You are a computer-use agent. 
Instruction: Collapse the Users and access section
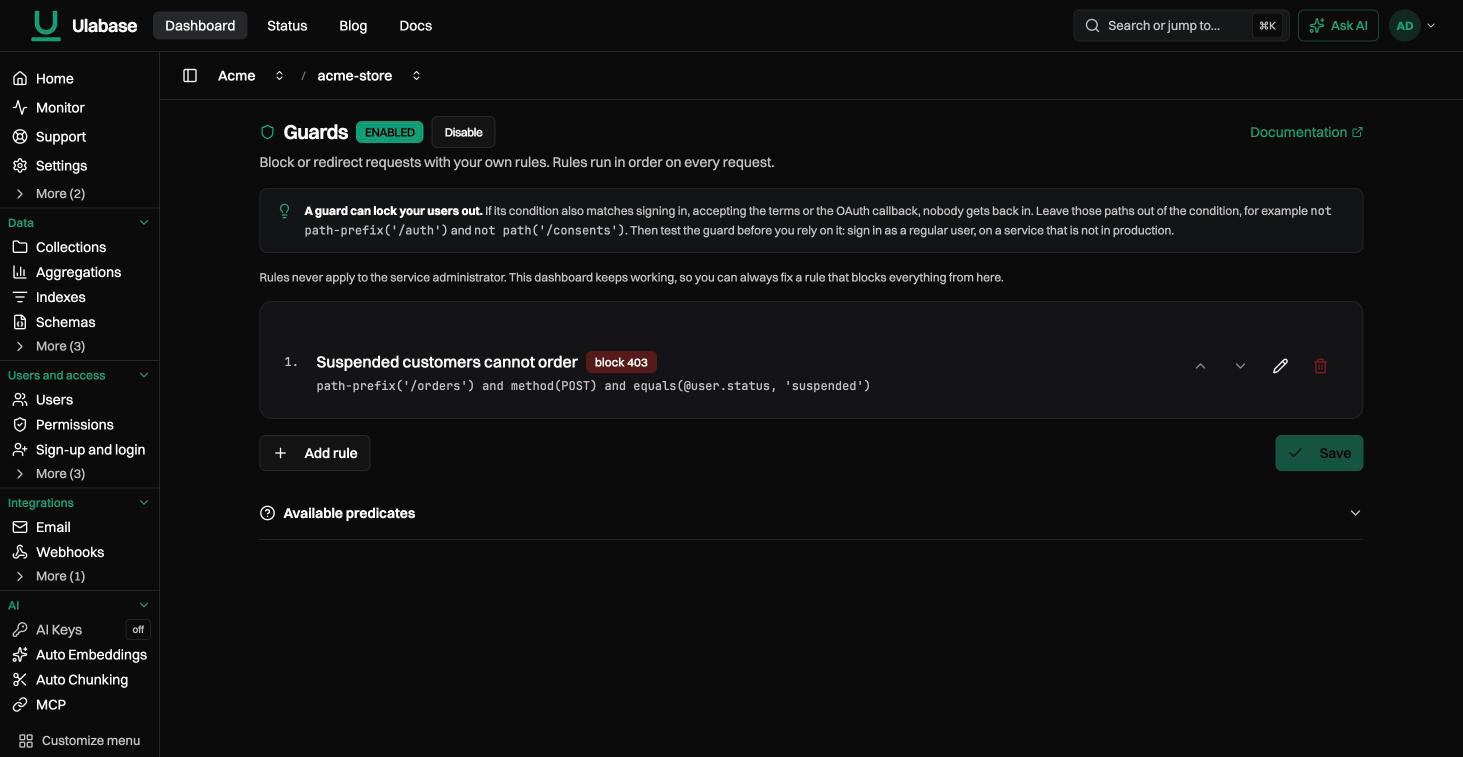click(143, 375)
